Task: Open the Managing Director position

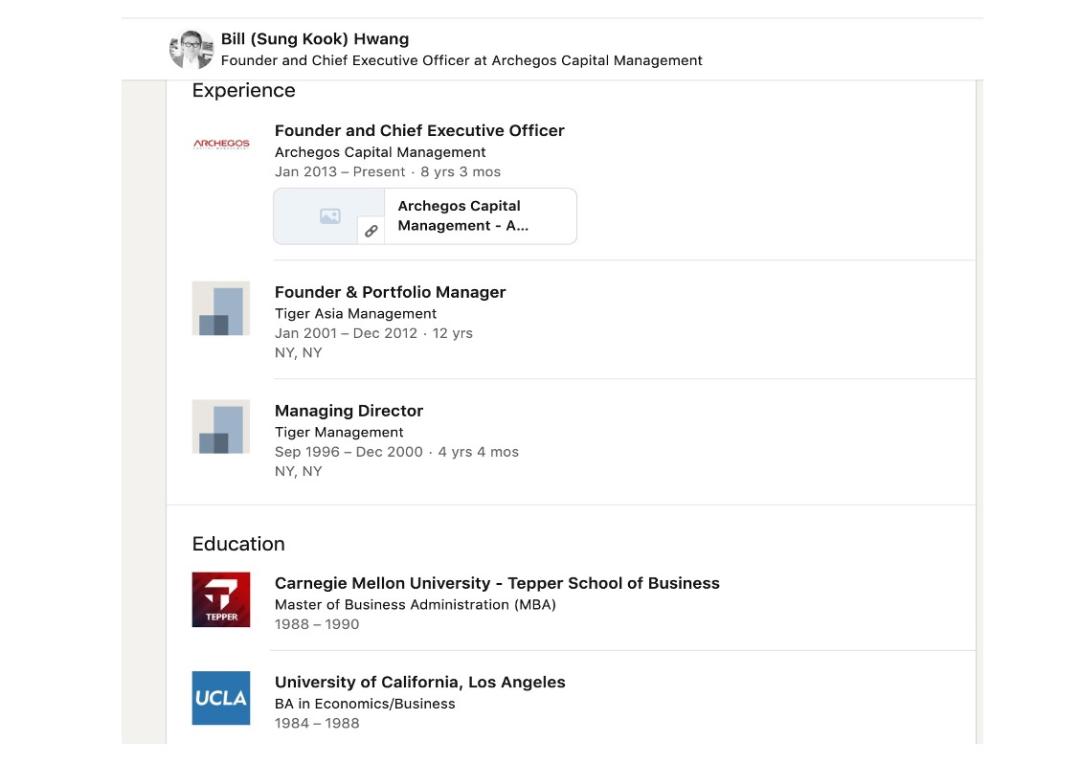Action: [x=349, y=411]
